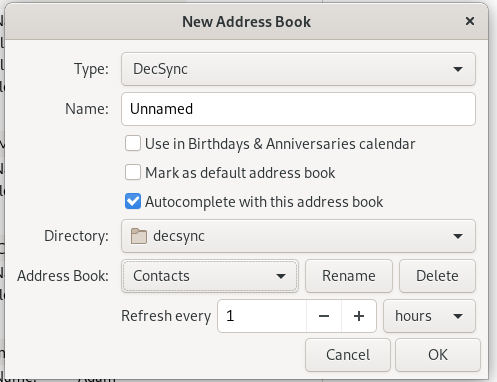This screenshot has width=497, height=382.
Task: Decrease refresh interval with minus button
Action: pyautogui.click(x=324, y=316)
